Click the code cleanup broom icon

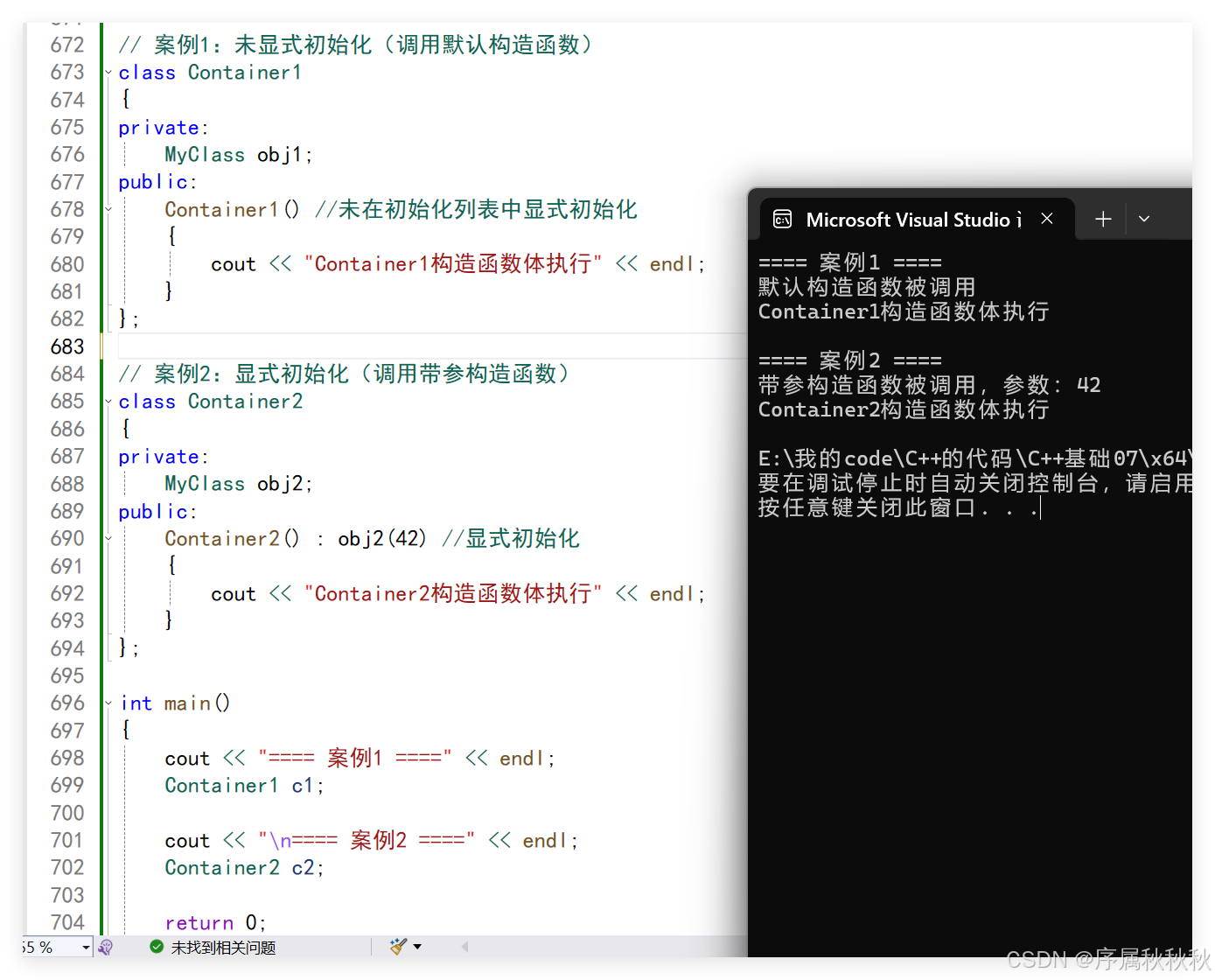pos(398,946)
